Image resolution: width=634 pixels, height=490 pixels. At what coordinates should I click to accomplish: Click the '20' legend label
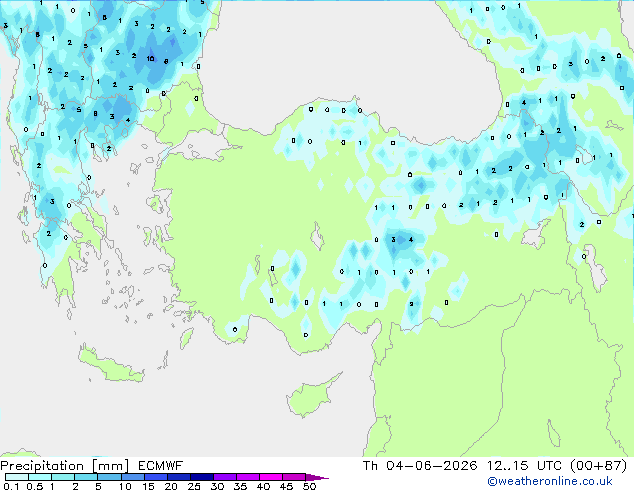point(171,486)
